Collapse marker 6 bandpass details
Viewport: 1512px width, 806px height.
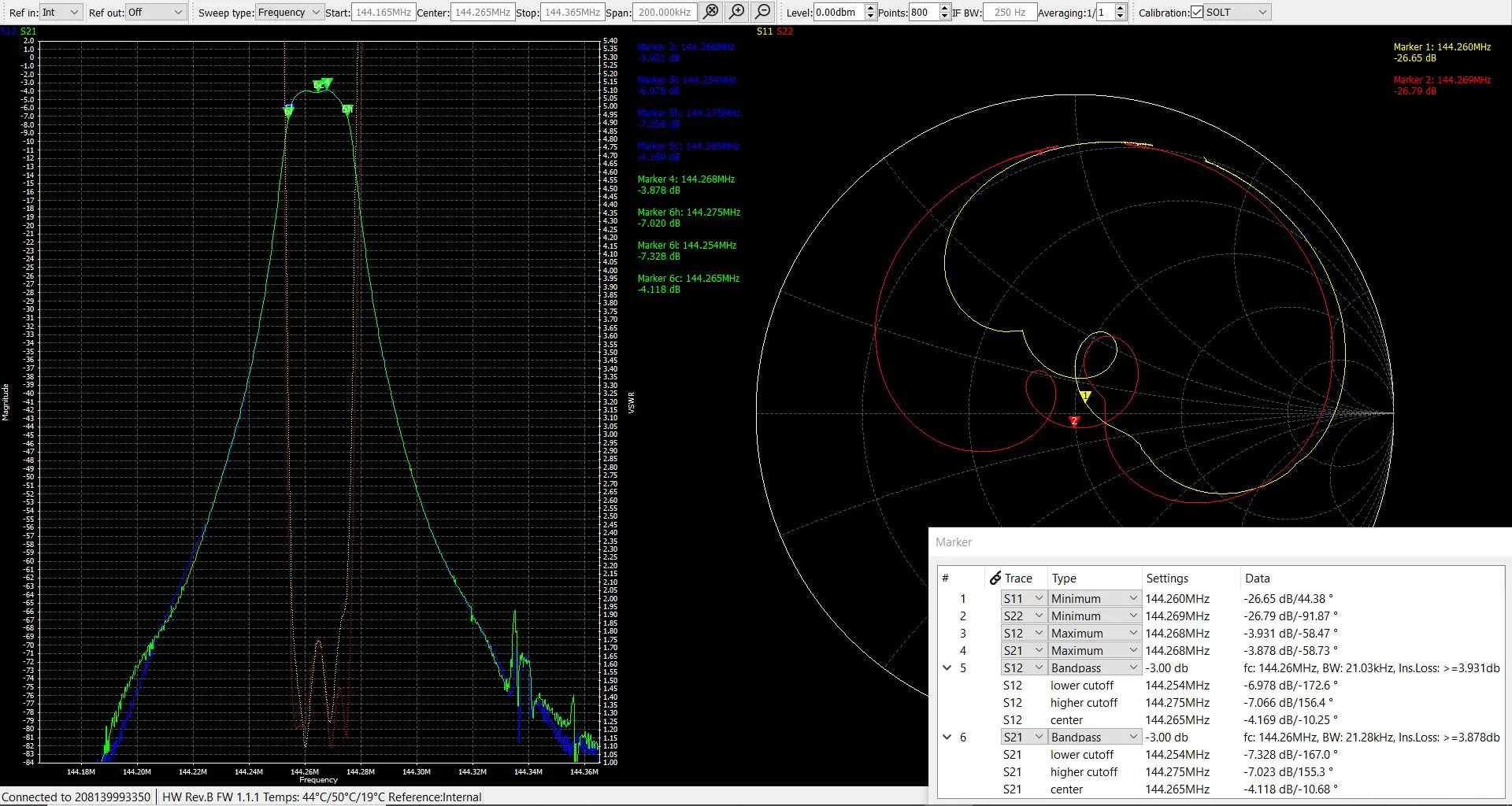947,738
